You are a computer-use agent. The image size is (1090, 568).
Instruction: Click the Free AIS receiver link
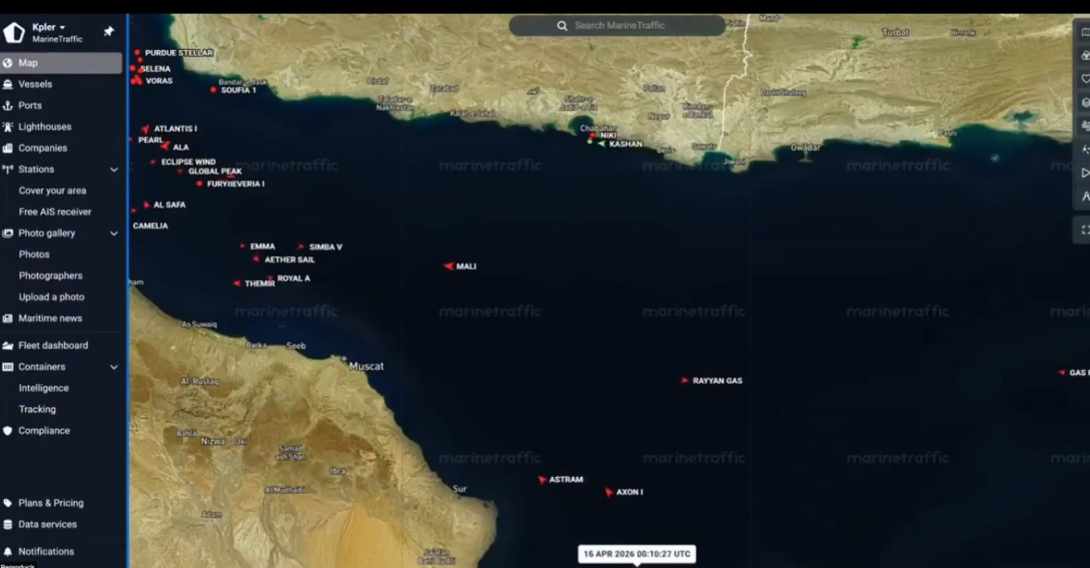(55, 212)
